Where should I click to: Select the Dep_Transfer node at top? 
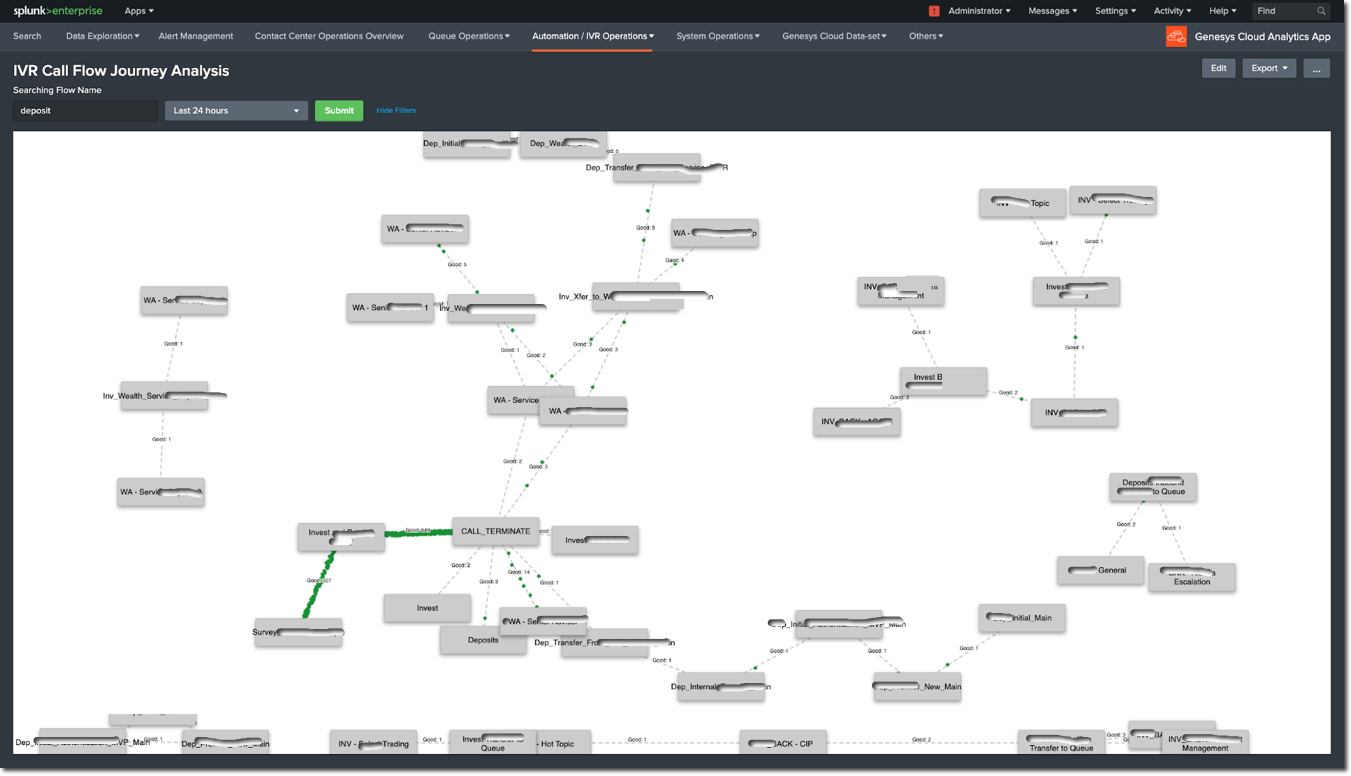click(x=657, y=167)
